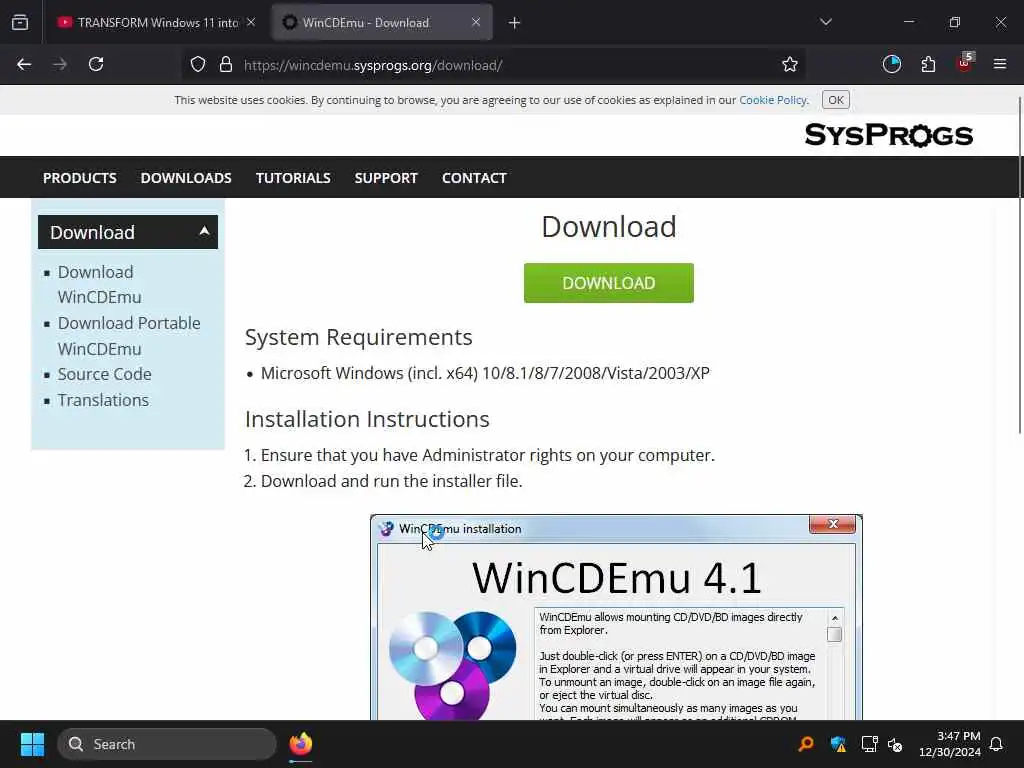Image resolution: width=1024 pixels, height=768 pixels.
Task: Open the Cookie Policy link
Action: (x=773, y=100)
